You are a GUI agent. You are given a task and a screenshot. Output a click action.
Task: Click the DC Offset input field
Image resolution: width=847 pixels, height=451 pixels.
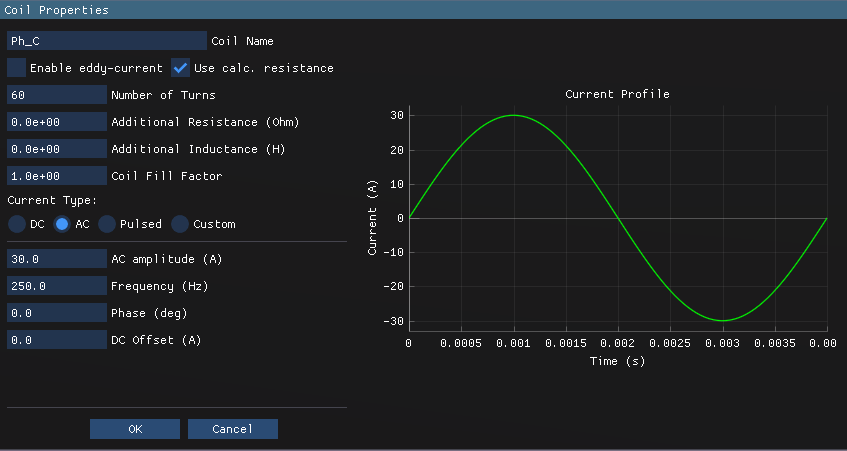click(56, 340)
